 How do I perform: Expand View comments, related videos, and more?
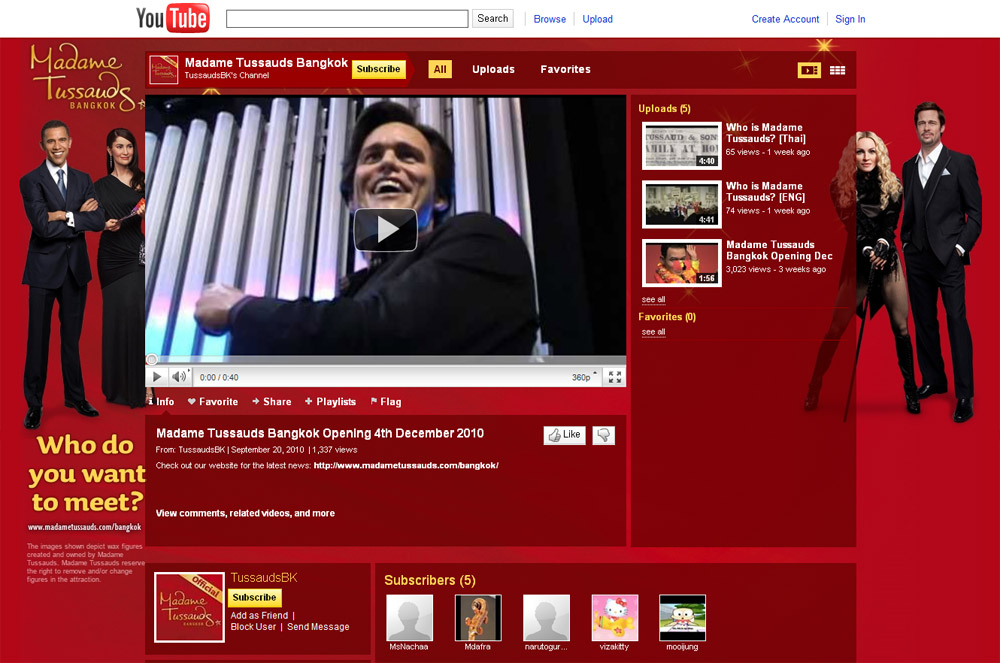tap(245, 513)
